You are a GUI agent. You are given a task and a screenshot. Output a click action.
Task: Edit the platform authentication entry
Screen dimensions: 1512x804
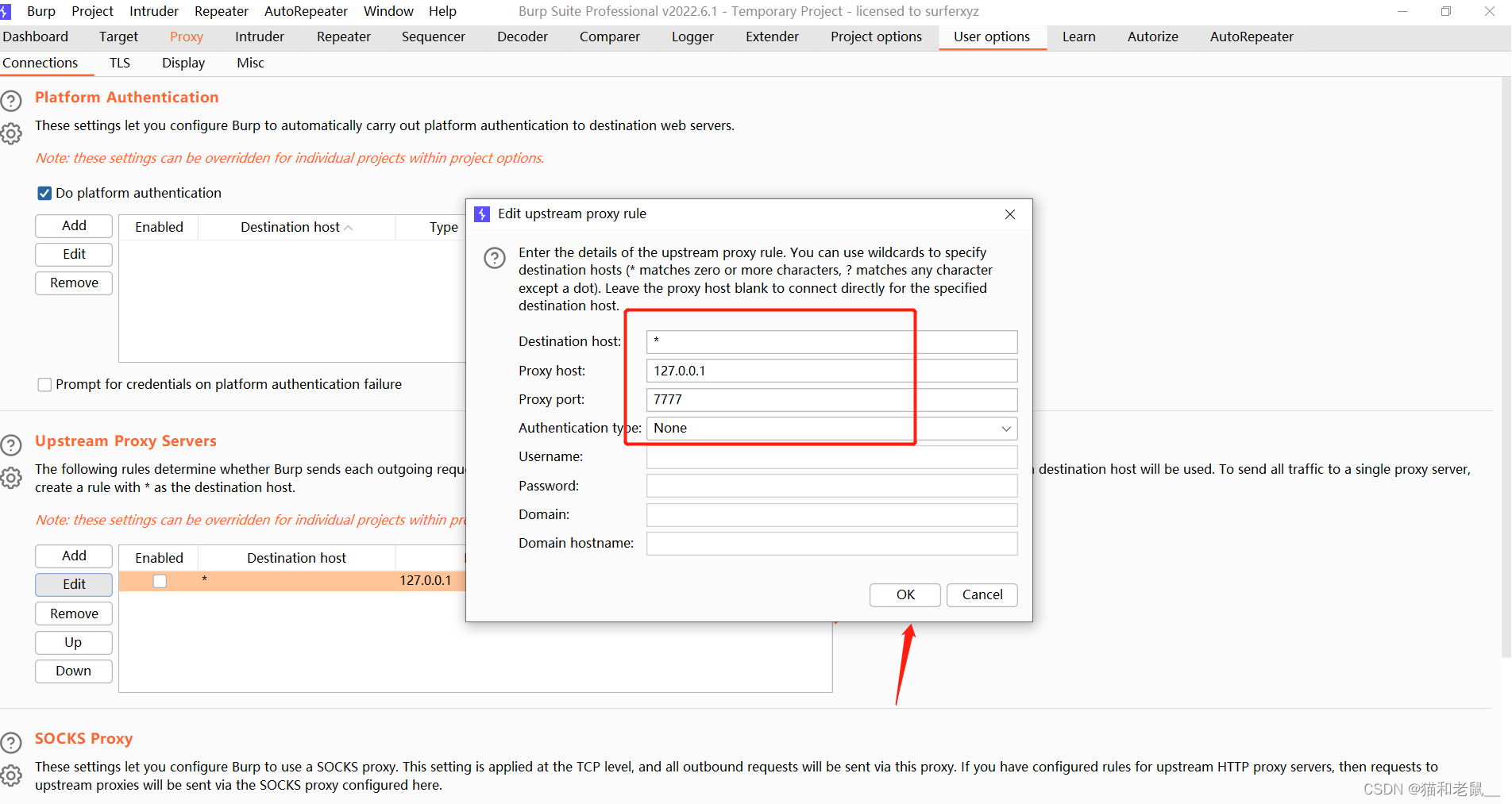[x=74, y=255]
